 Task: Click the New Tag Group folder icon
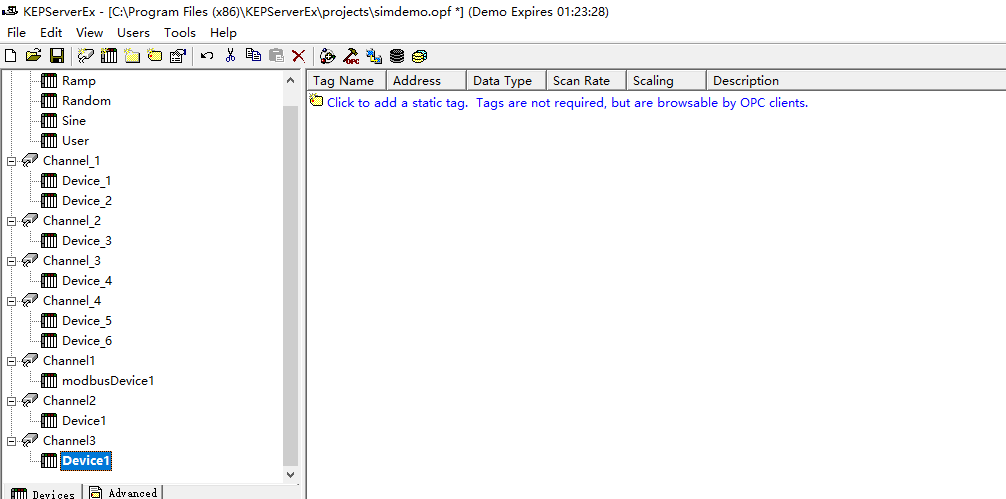(132, 56)
